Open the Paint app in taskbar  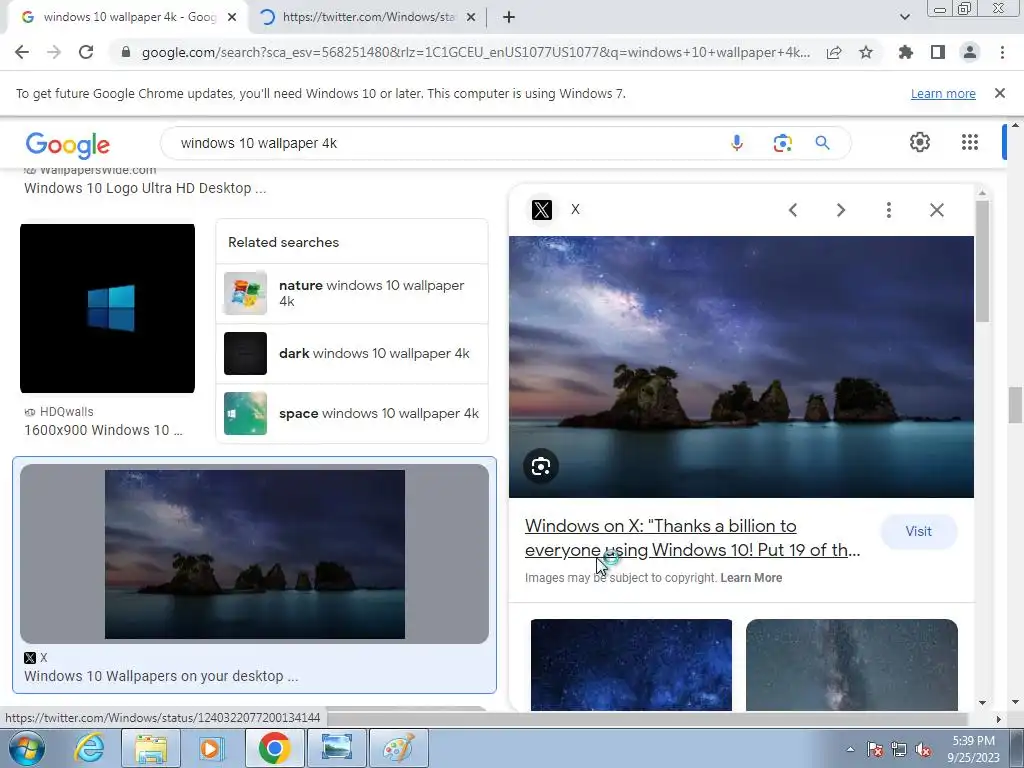pyautogui.click(x=398, y=748)
